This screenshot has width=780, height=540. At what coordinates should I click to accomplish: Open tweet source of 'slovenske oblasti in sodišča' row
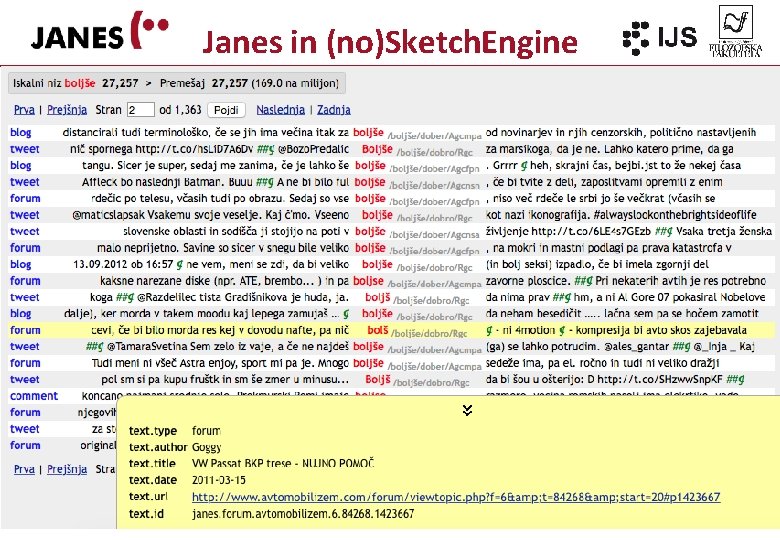coord(25,231)
